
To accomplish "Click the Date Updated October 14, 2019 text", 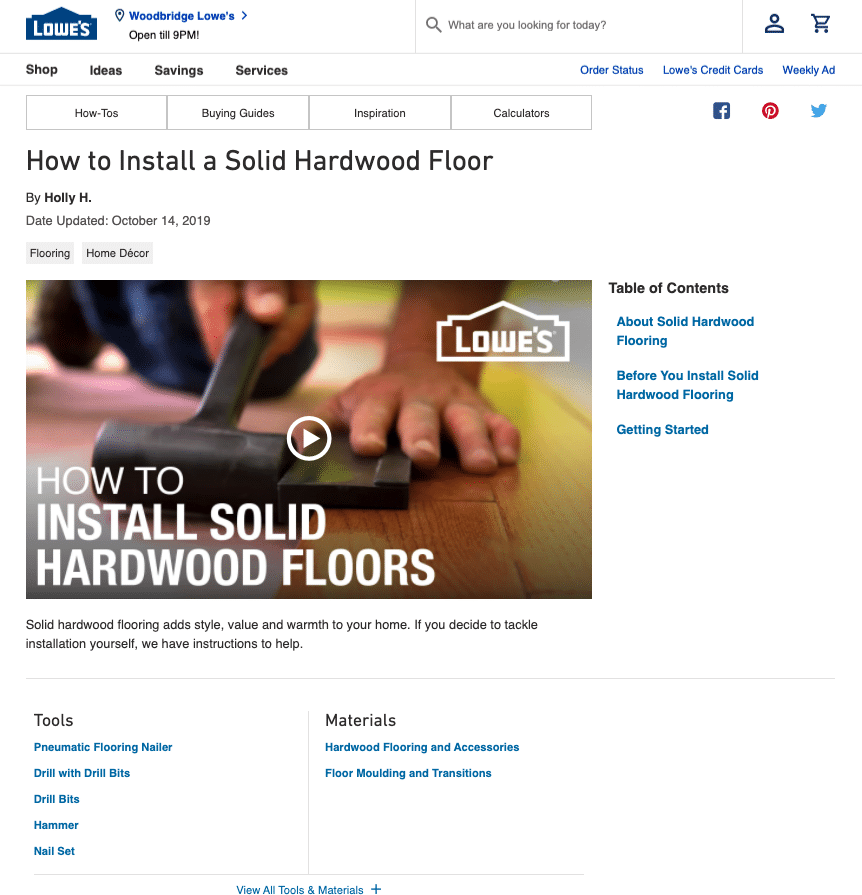I will 118,221.
